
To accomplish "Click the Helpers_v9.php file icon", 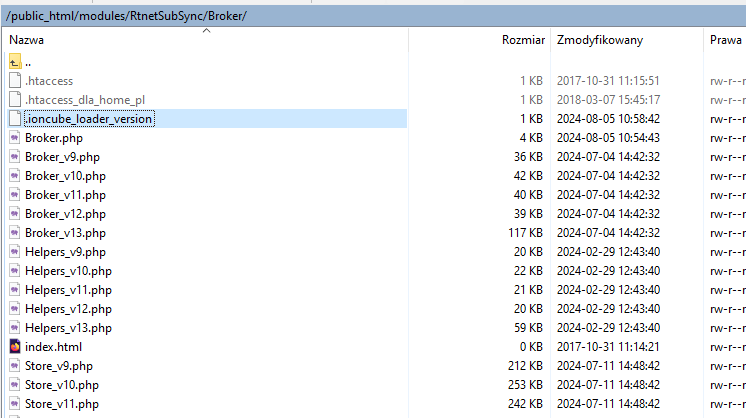I will pyautogui.click(x=15, y=252).
